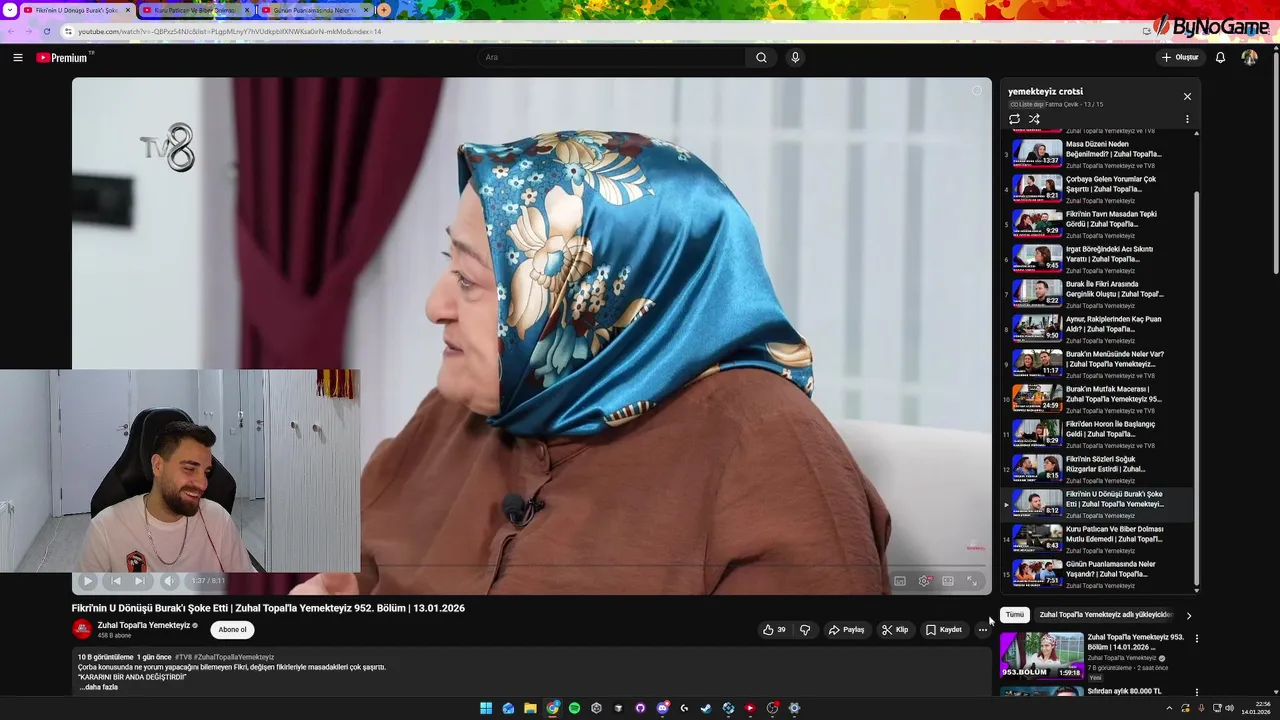Open YouTube notifications bell

(1220, 57)
